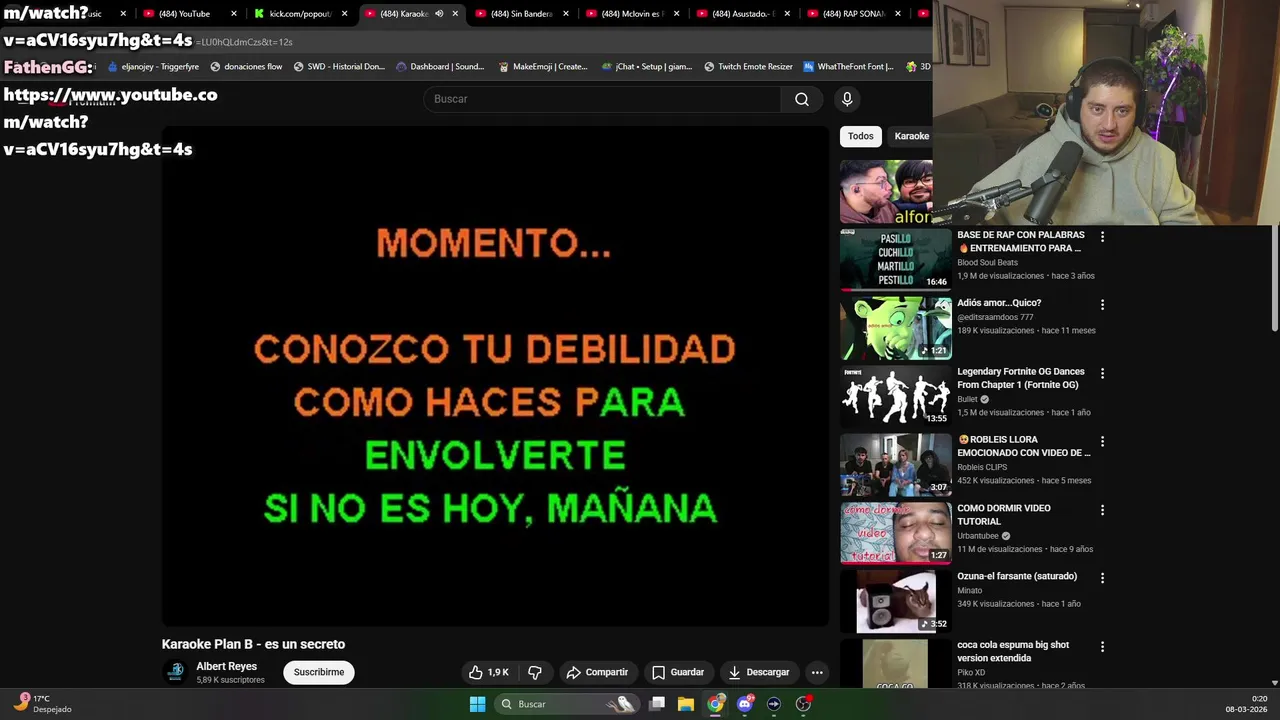
Task: Close the Sin Bandera tab
Action: pos(566,14)
